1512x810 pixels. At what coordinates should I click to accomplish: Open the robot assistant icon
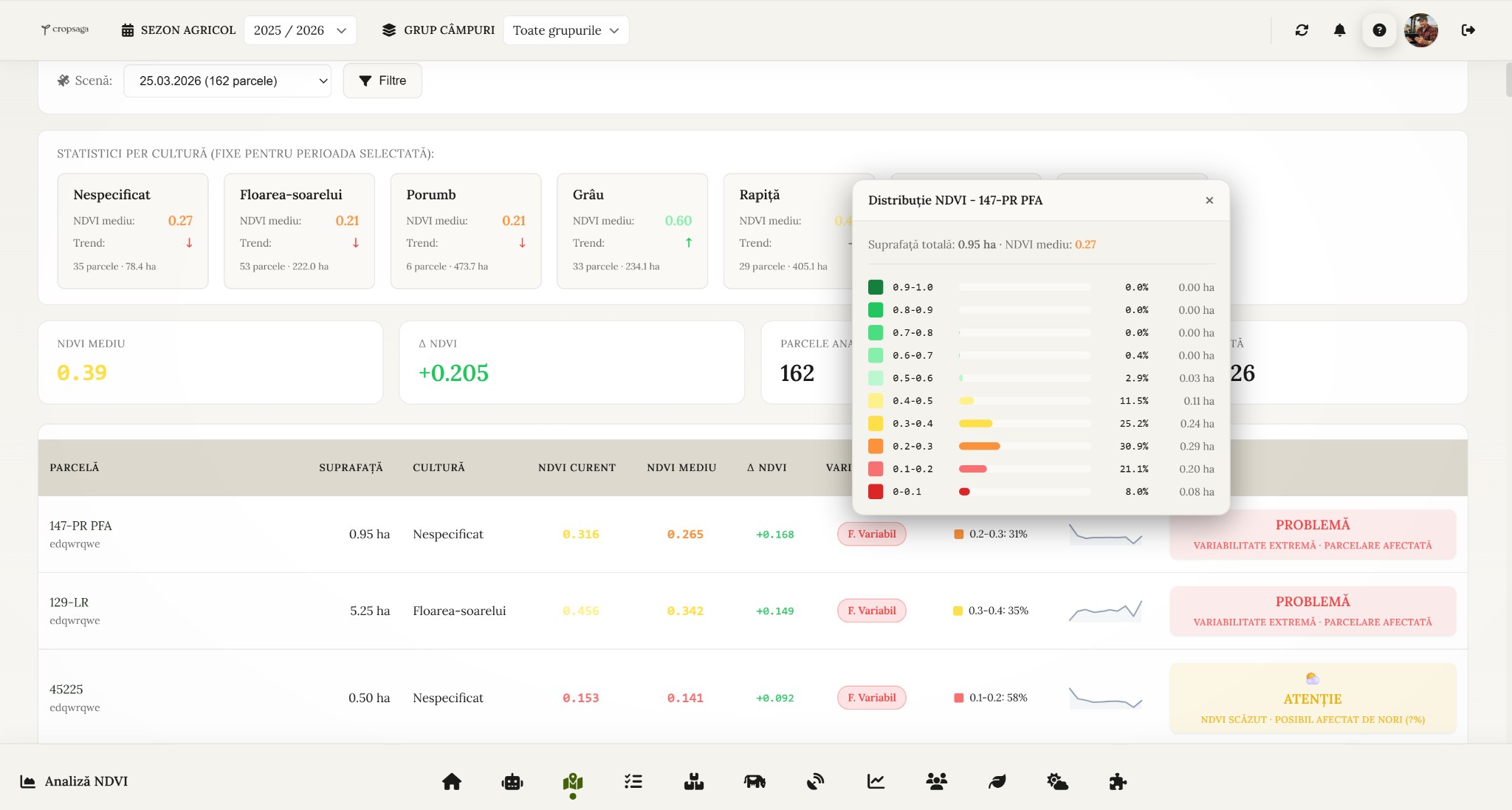coord(512,781)
